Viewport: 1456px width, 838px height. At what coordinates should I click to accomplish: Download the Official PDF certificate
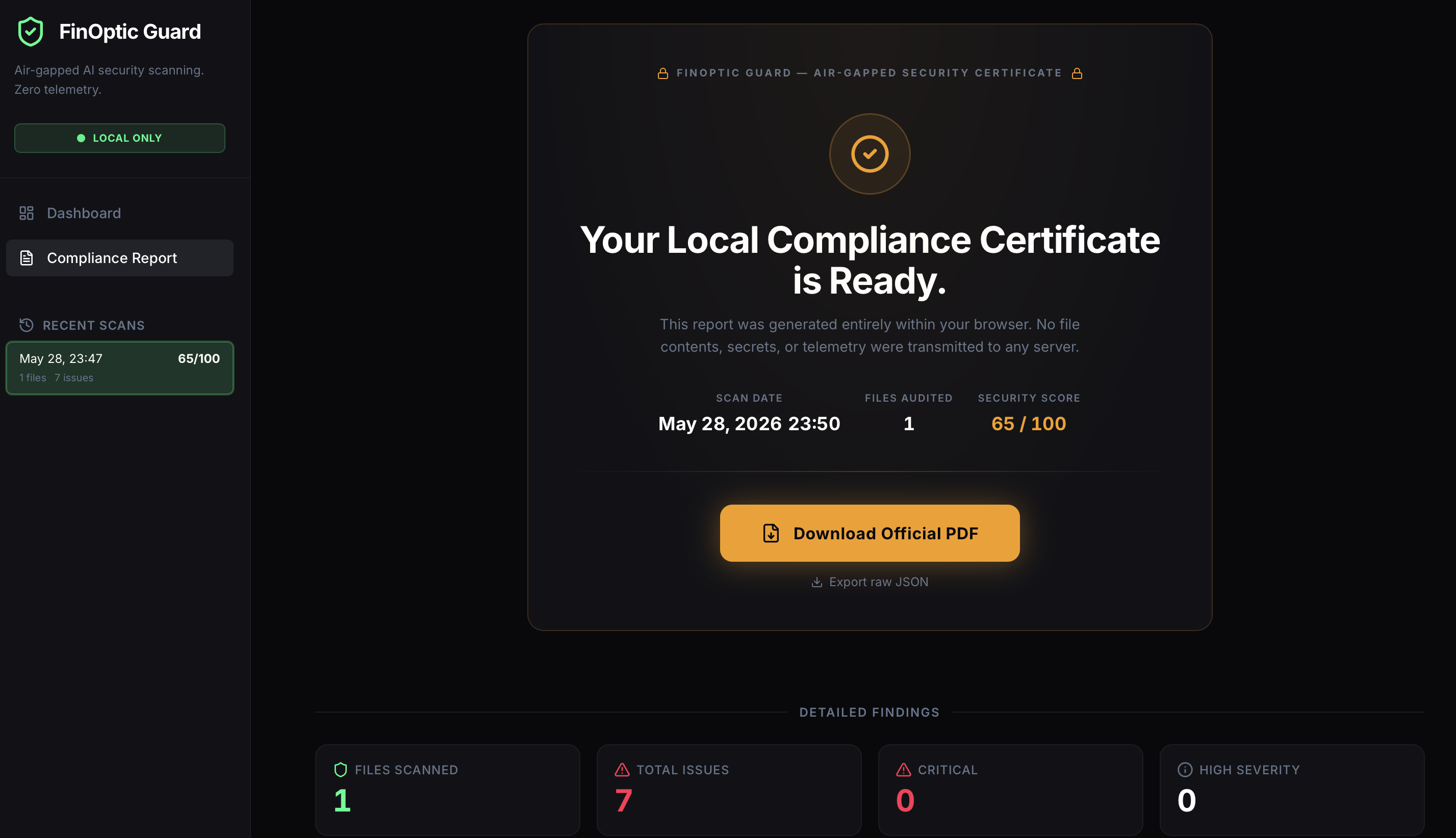[x=870, y=533]
